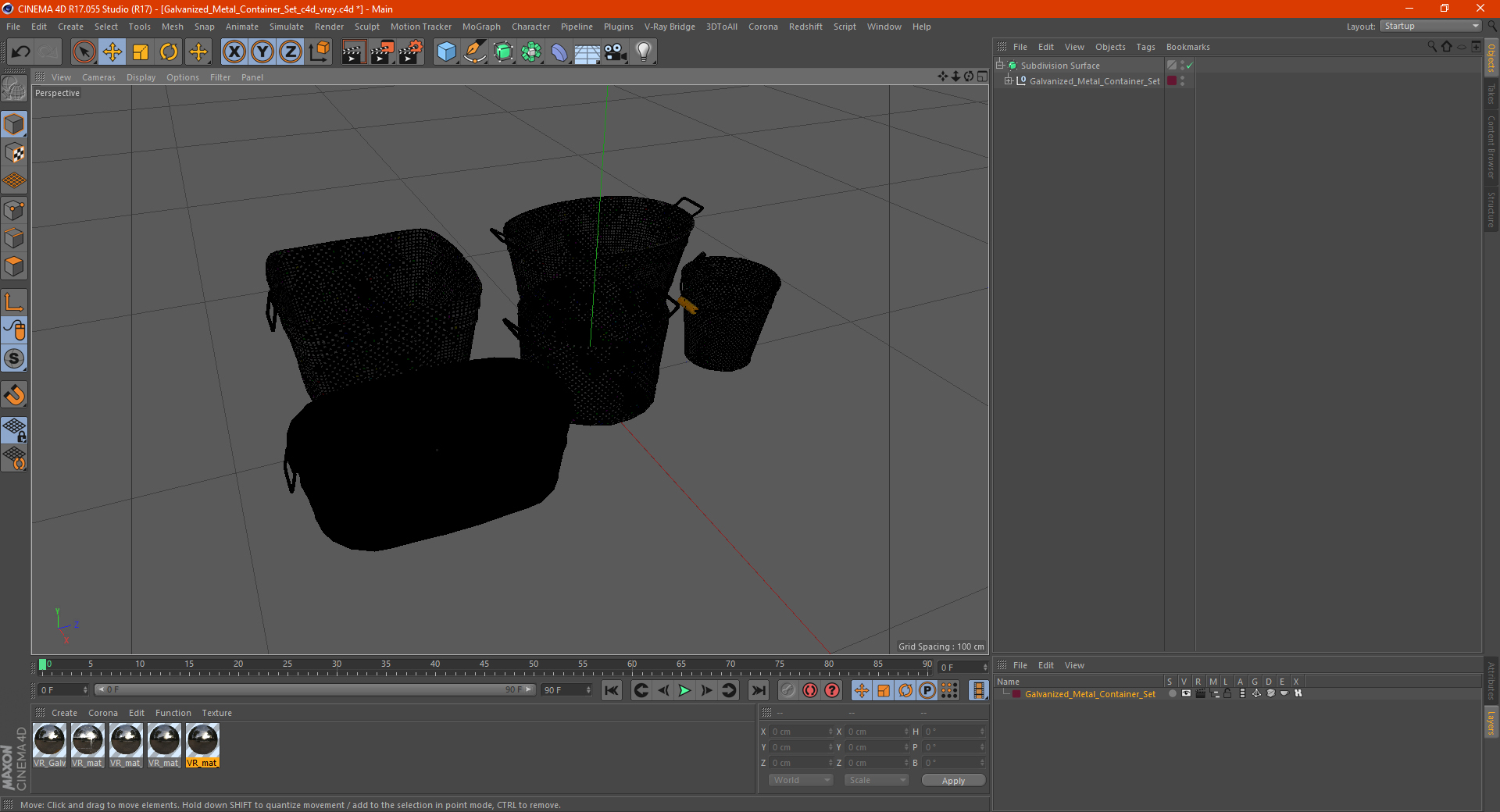This screenshot has height=812, width=1500.
Task: Click Render View clapperboard icon
Action: (353, 52)
